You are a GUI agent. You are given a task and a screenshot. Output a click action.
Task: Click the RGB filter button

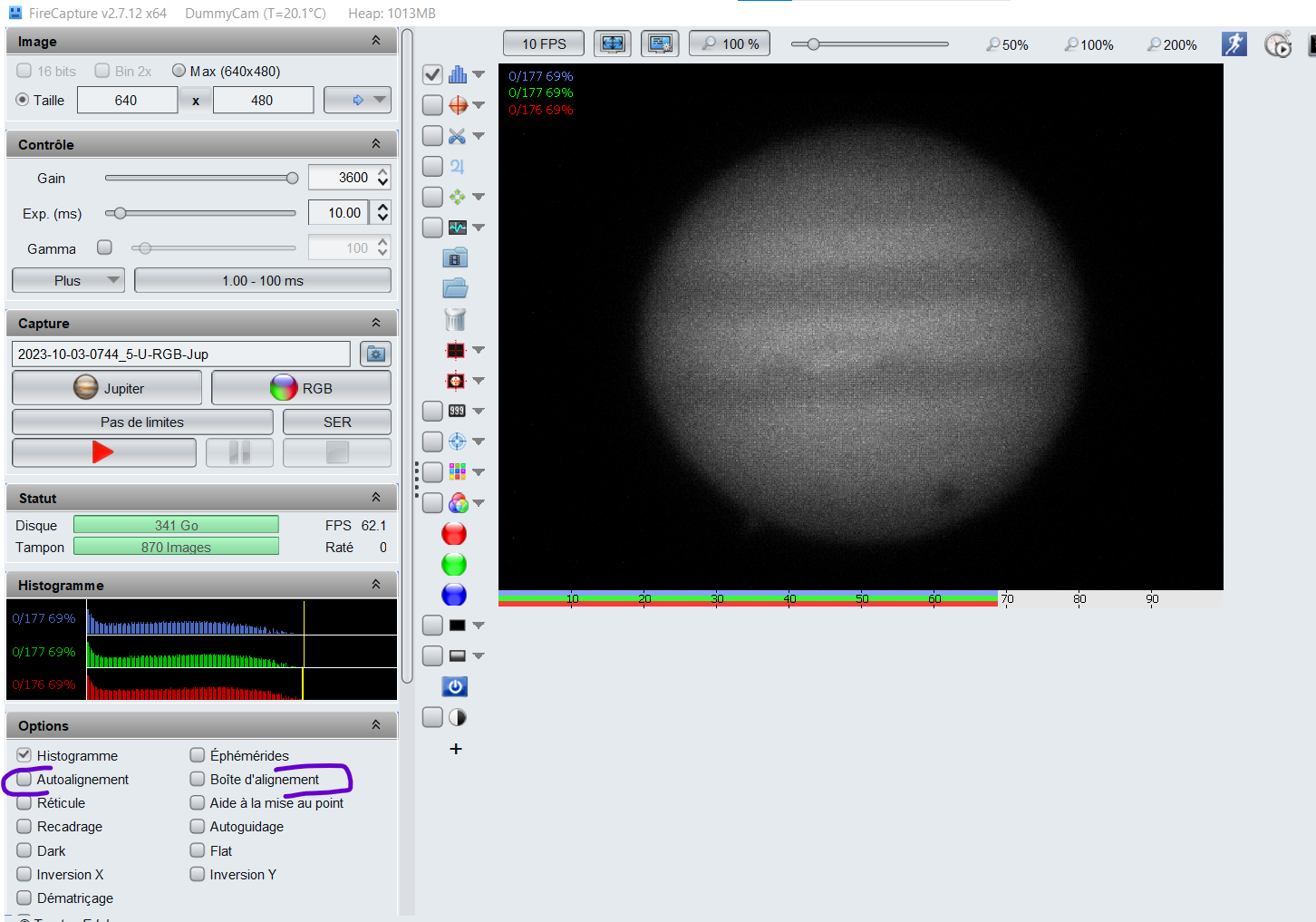[301, 388]
